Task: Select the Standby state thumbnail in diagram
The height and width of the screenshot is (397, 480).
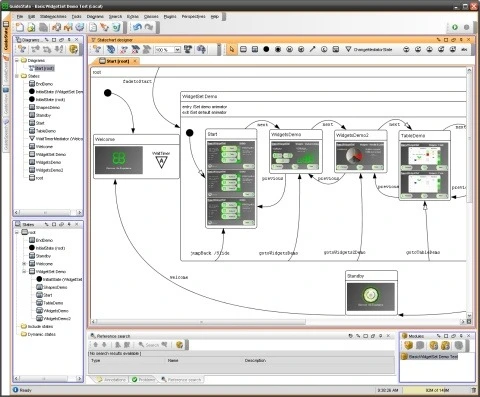Action: [x=371, y=297]
